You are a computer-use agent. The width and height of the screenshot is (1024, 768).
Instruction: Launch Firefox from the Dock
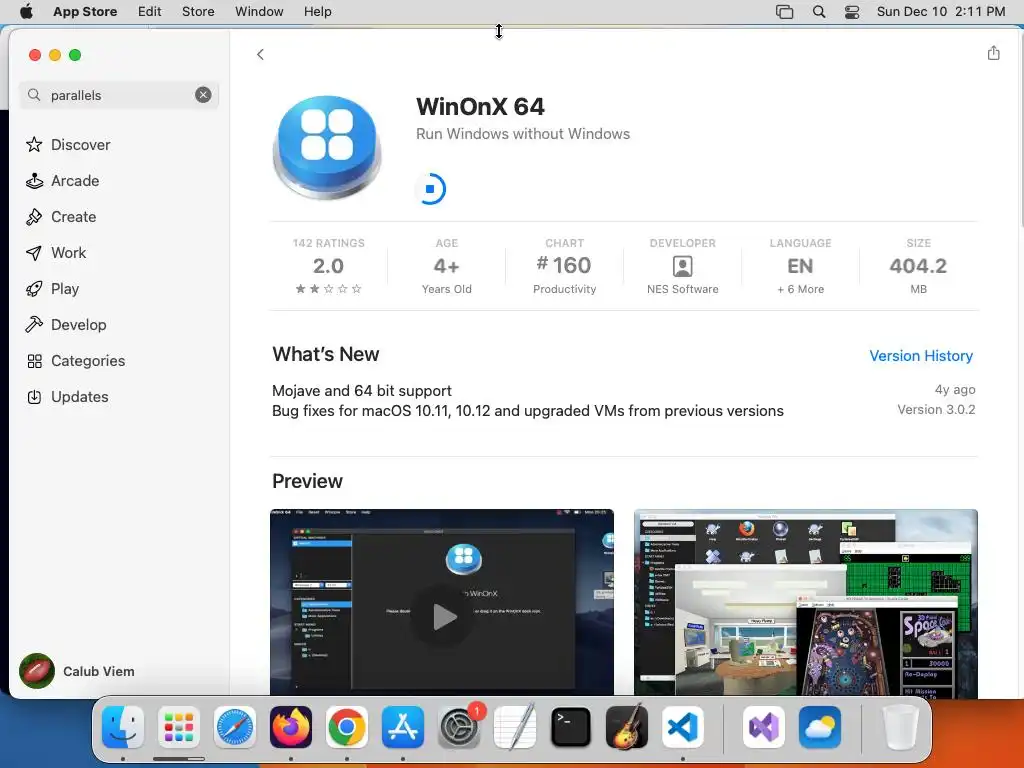(291, 727)
